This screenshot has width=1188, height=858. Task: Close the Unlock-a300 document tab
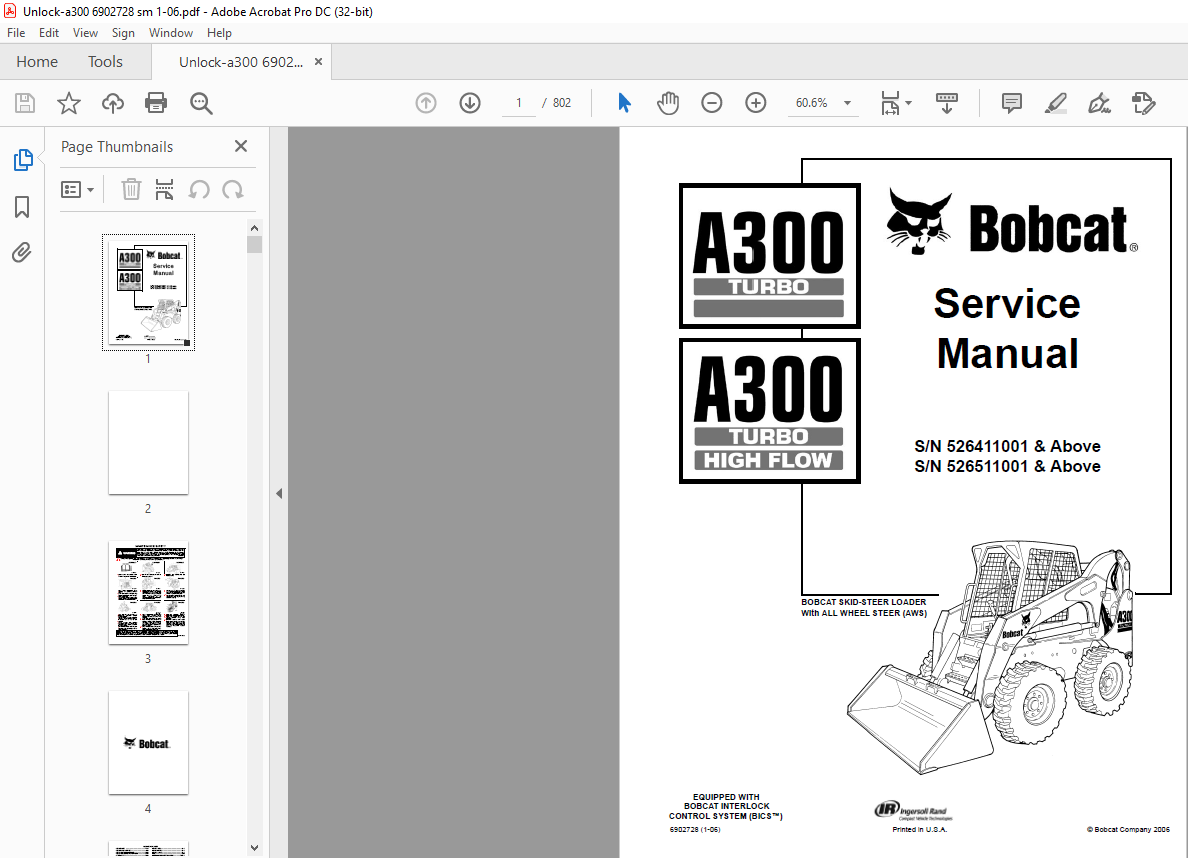[318, 62]
